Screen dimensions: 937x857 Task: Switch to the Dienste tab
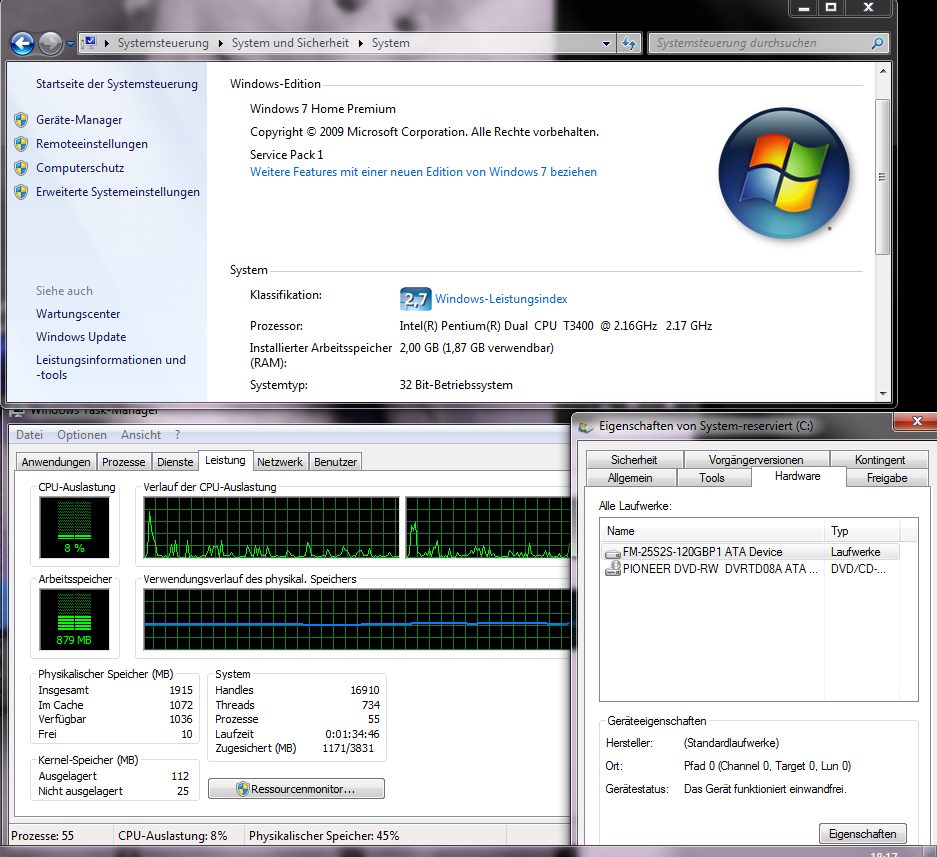[x=175, y=462]
